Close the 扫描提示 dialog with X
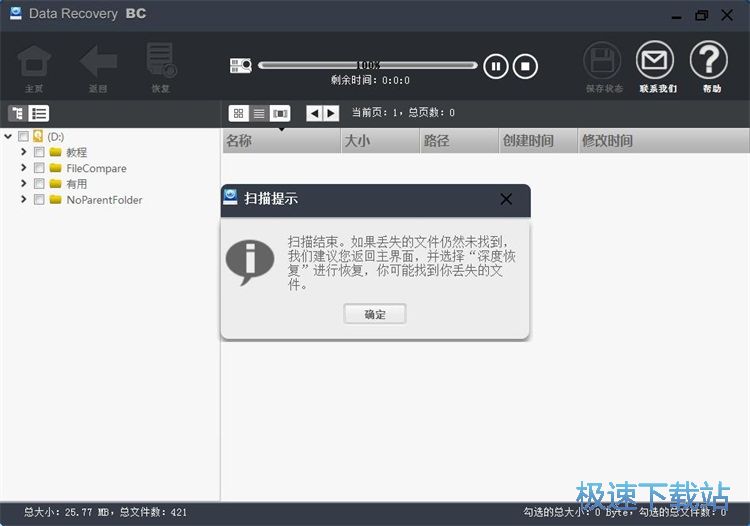Viewport: 750px width, 526px height. coord(506,199)
